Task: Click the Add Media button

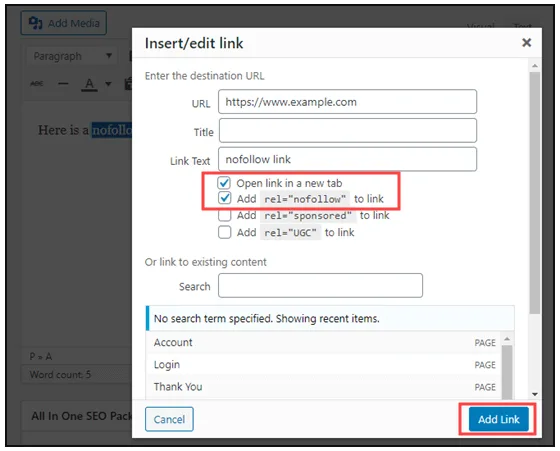Action: [64, 23]
